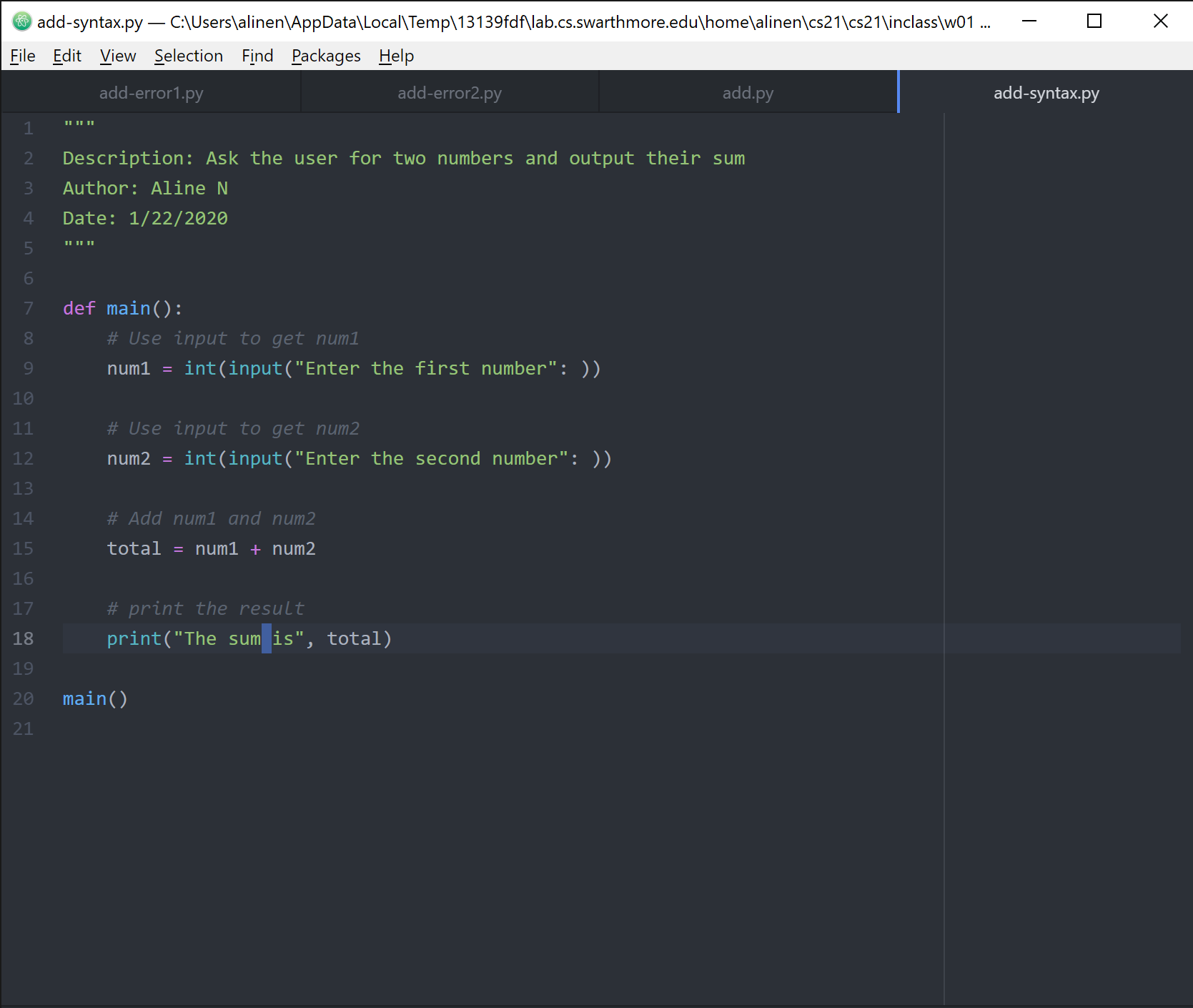Click the comment '# Add num1 and num2'

coord(211,518)
